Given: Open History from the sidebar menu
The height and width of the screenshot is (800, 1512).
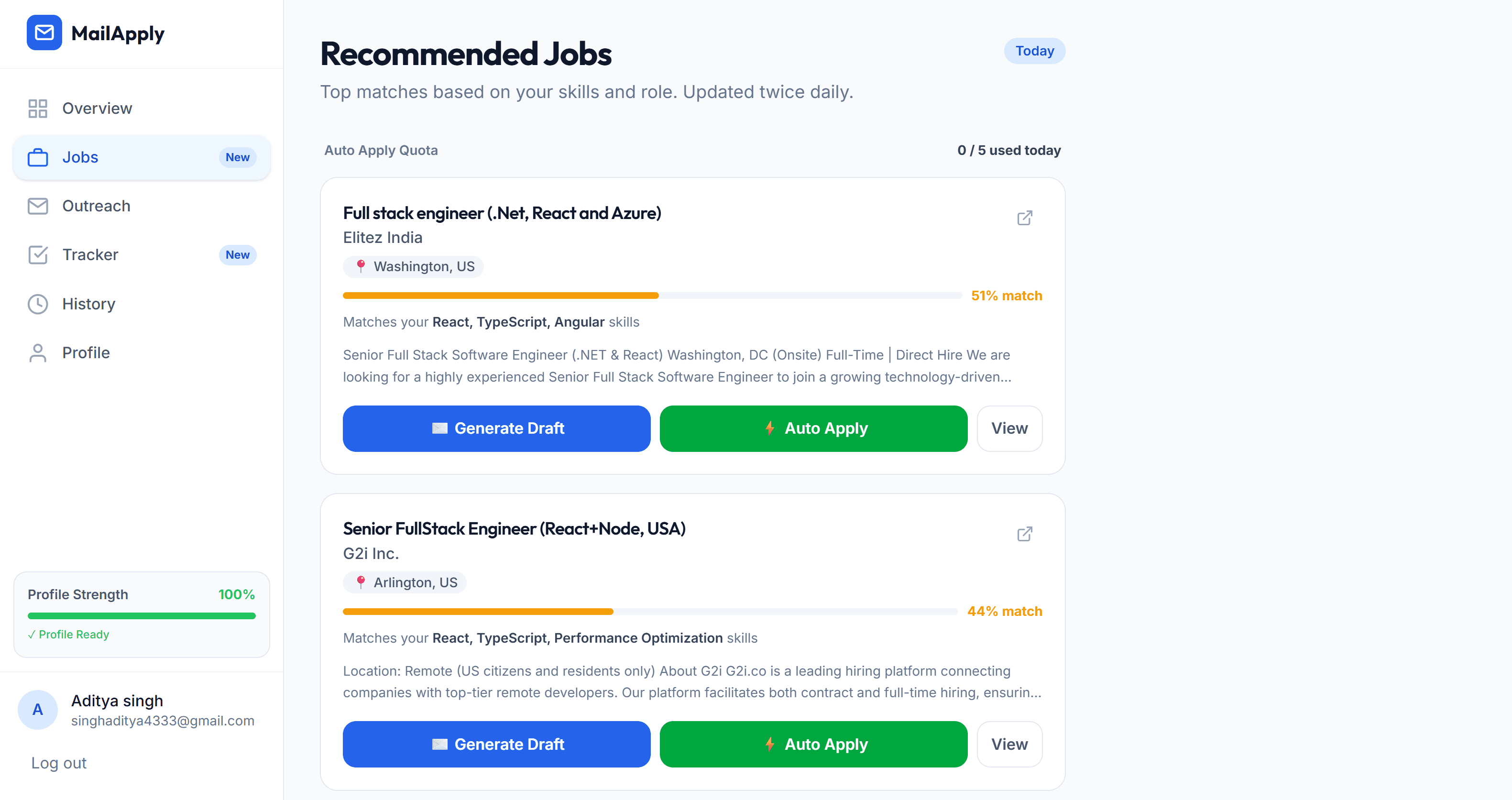Looking at the screenshot, I should tap(88, 304).
